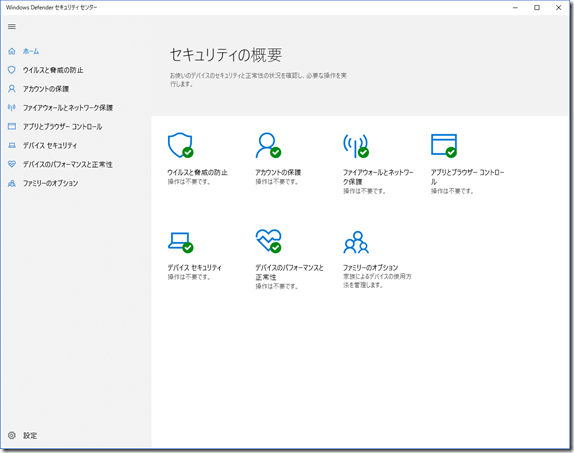Click the アプリとブラウザー コントロール tile title

click(x=467, y=177)
